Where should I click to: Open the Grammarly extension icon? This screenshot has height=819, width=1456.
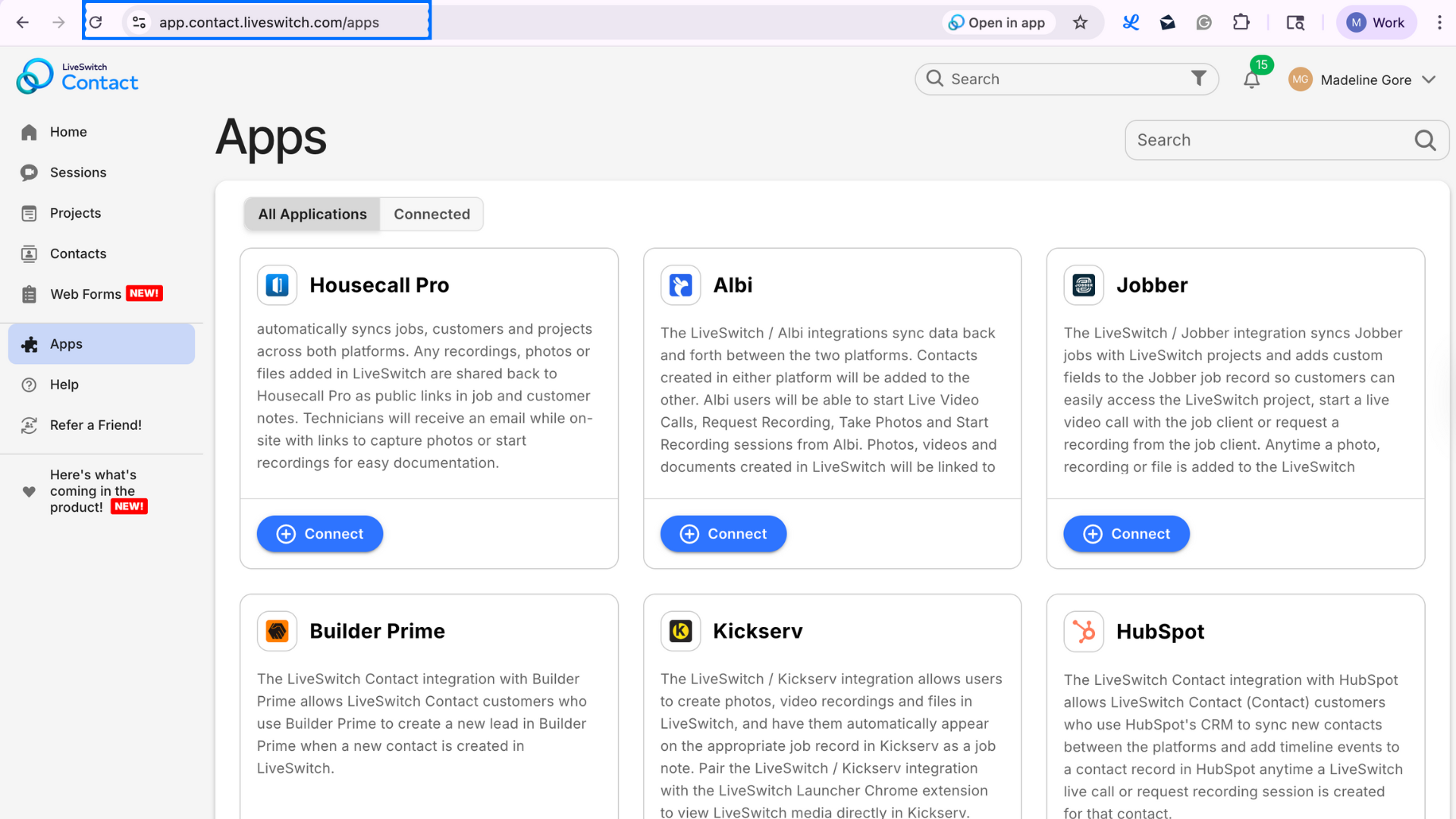click(1204, 23)
